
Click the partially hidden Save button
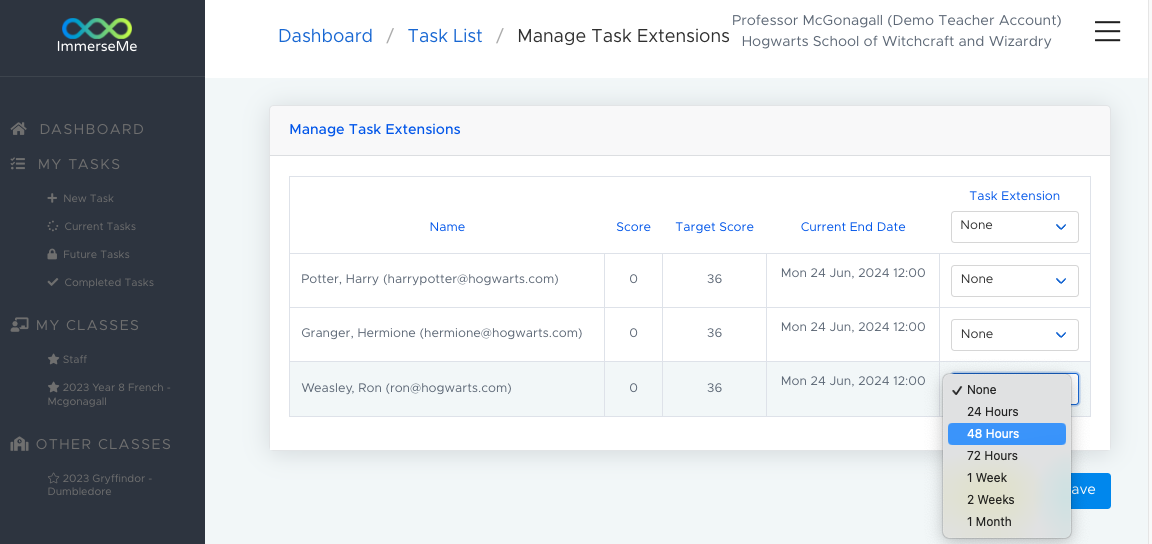pos(1090,490)
